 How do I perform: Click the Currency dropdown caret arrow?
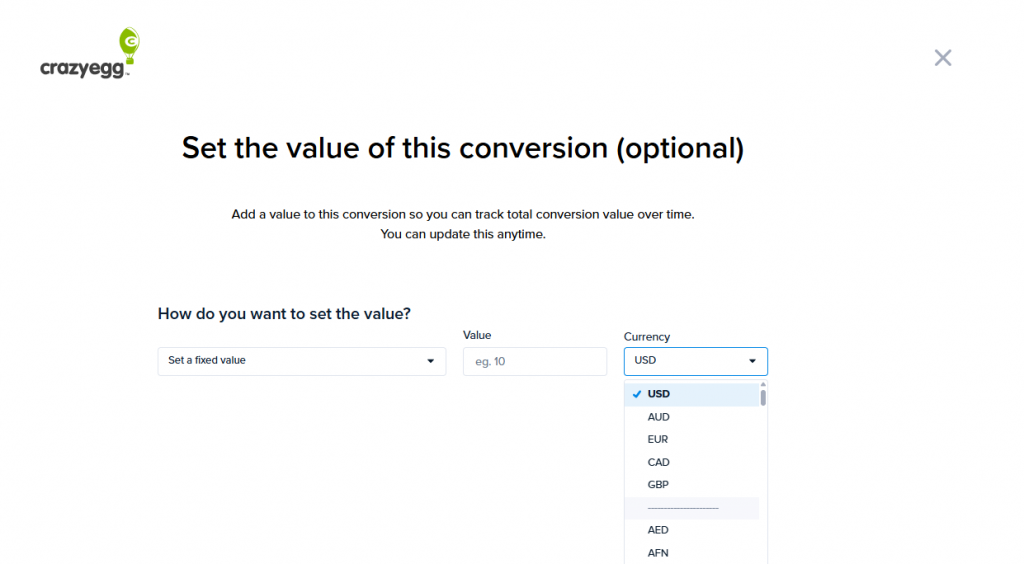pyautogui.click(x=752, y=361)
